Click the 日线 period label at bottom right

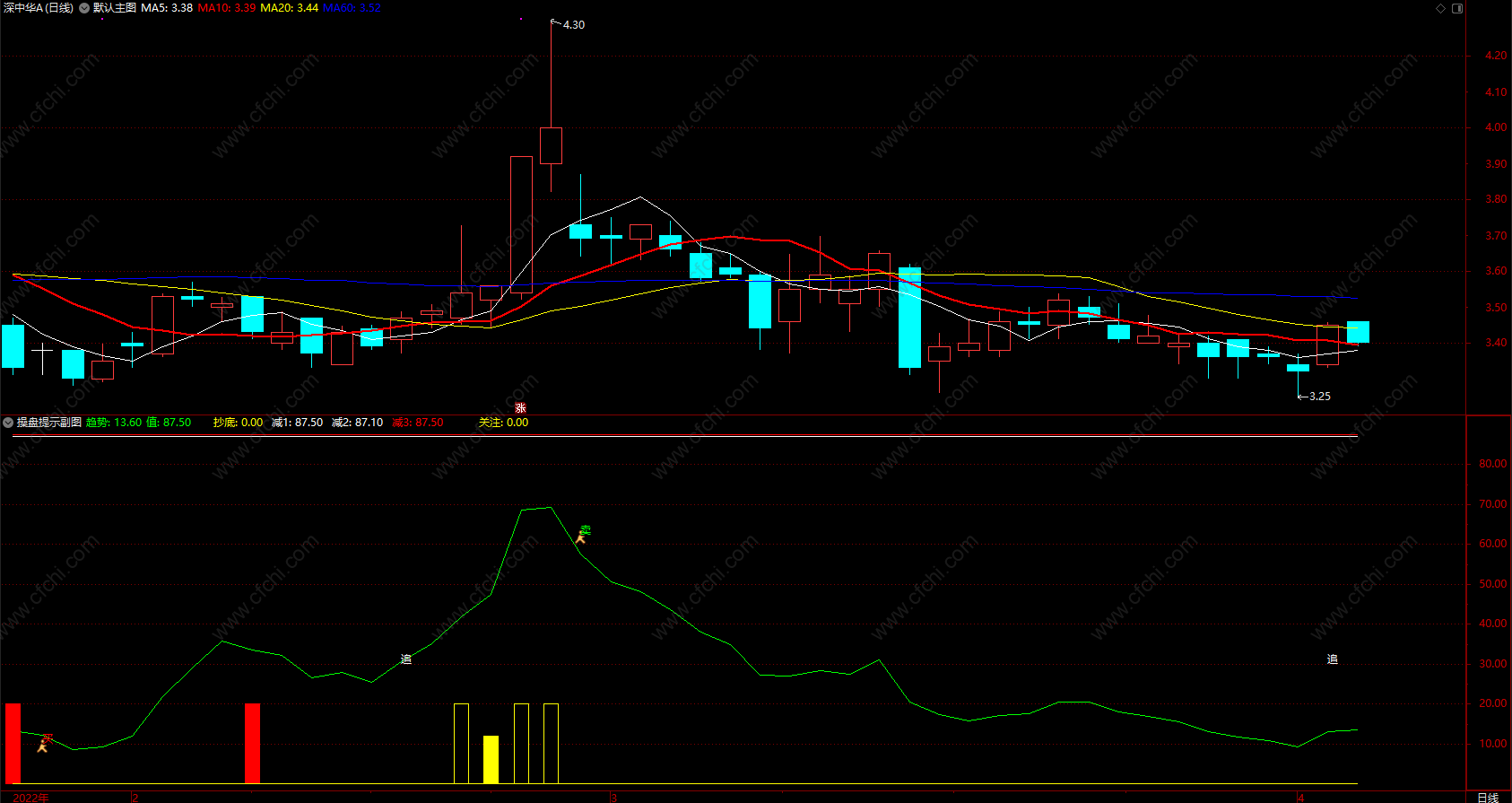[1488, 797]
